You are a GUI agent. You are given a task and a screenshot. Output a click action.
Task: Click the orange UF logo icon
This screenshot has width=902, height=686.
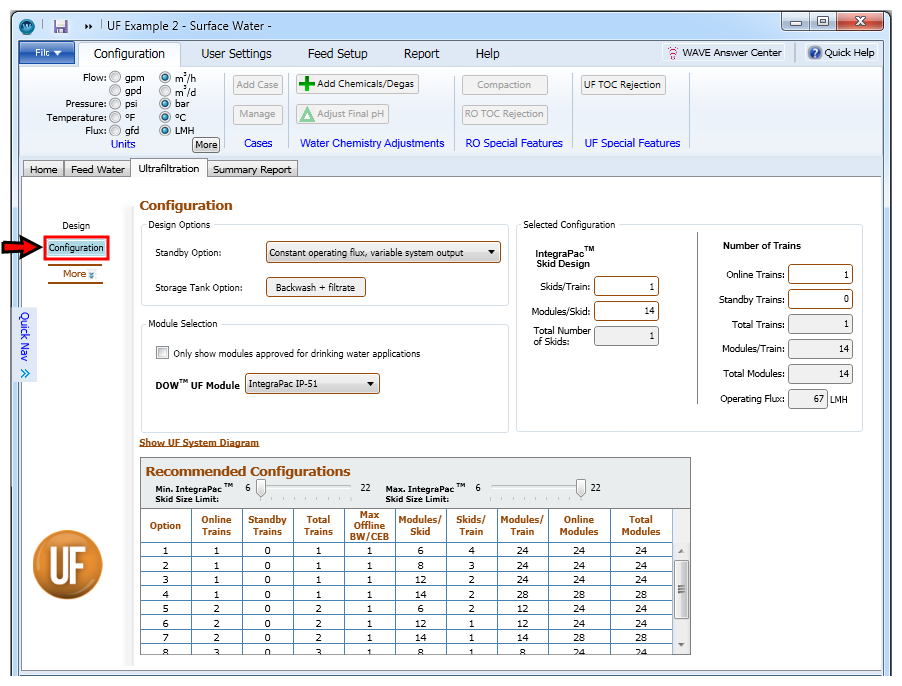[68, 565]
